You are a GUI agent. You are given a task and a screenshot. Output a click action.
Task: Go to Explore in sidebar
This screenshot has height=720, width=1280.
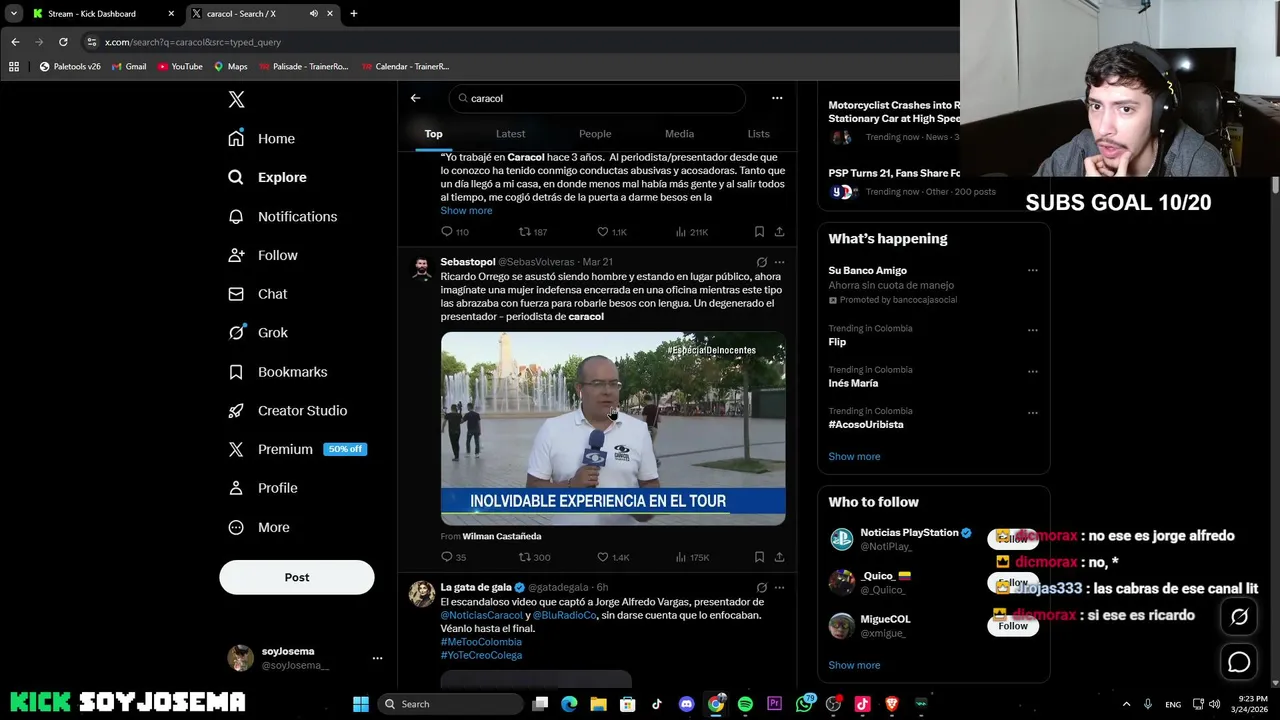267,177
